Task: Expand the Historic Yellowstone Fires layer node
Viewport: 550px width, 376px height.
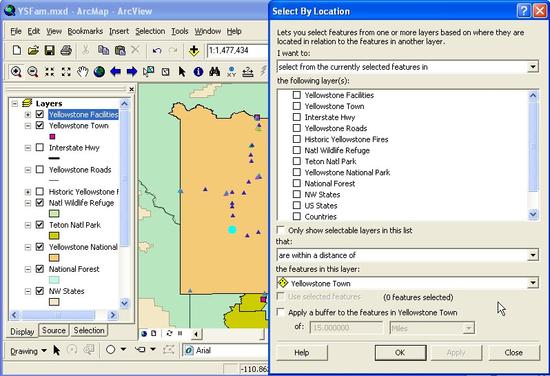Action: click(28, 192)
